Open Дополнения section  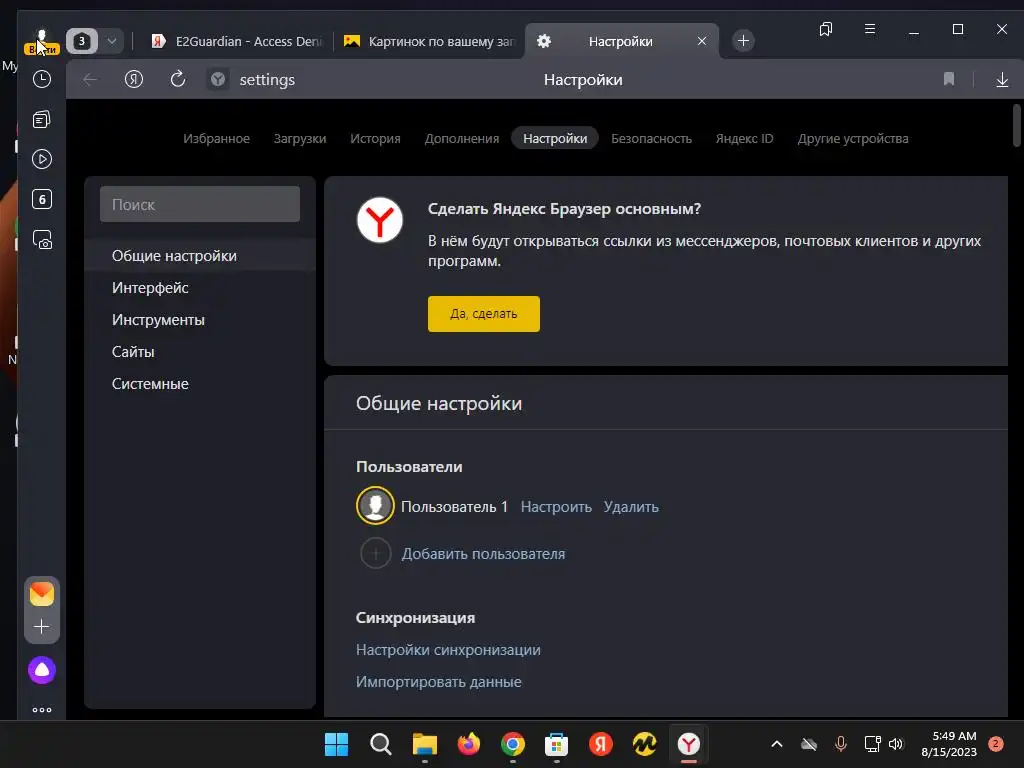(x=462, y=138)
